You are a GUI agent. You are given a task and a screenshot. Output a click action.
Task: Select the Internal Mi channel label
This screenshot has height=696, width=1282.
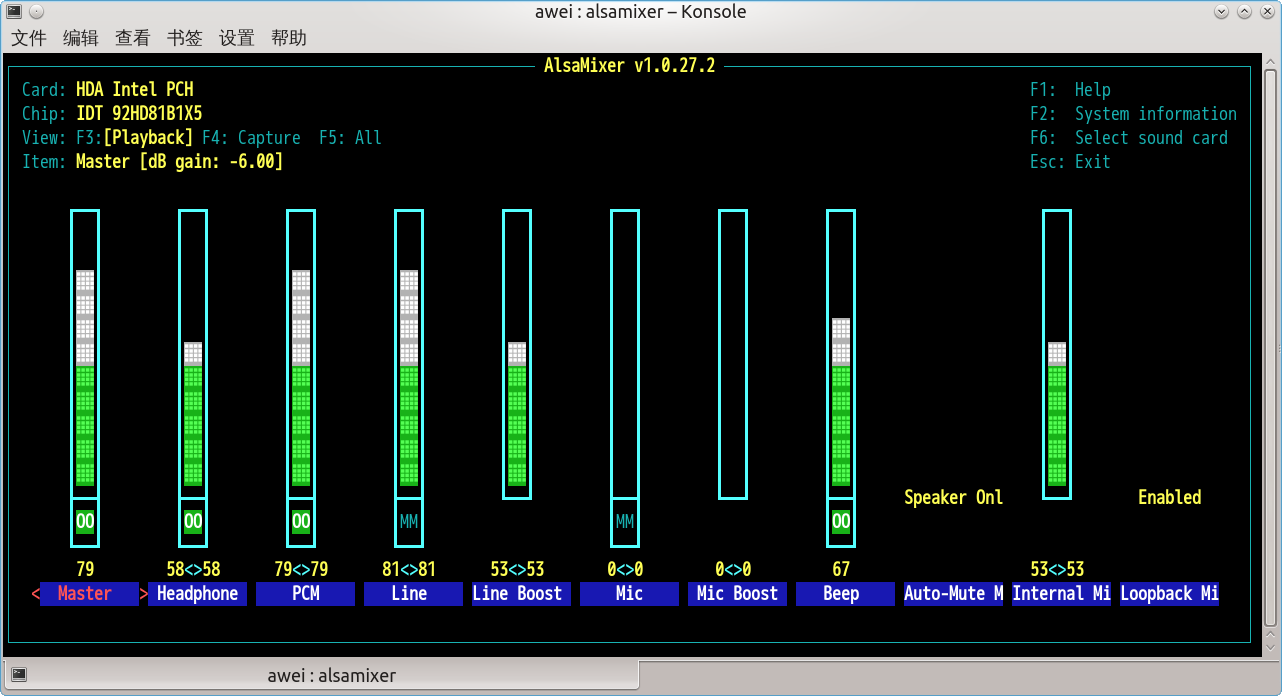1061,593
